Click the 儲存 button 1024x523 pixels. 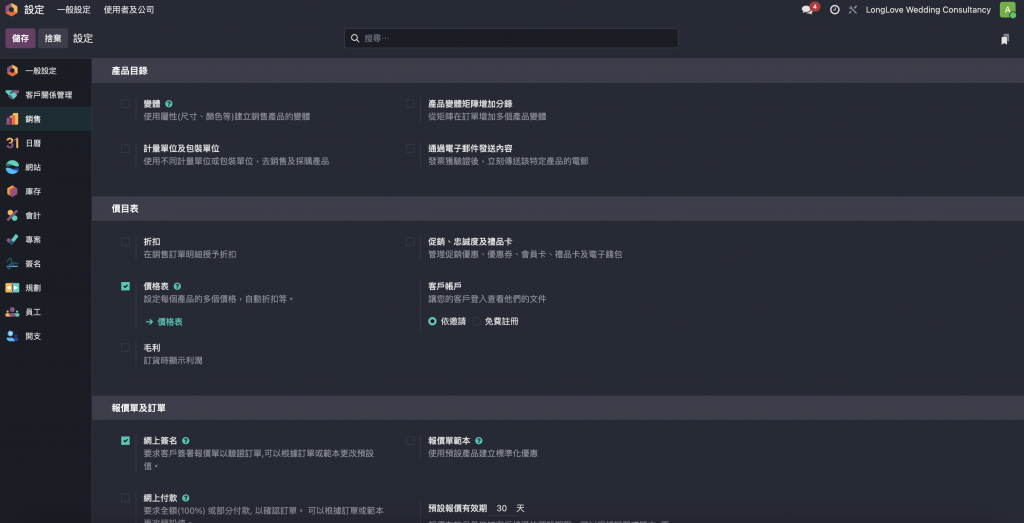point(20,39)
